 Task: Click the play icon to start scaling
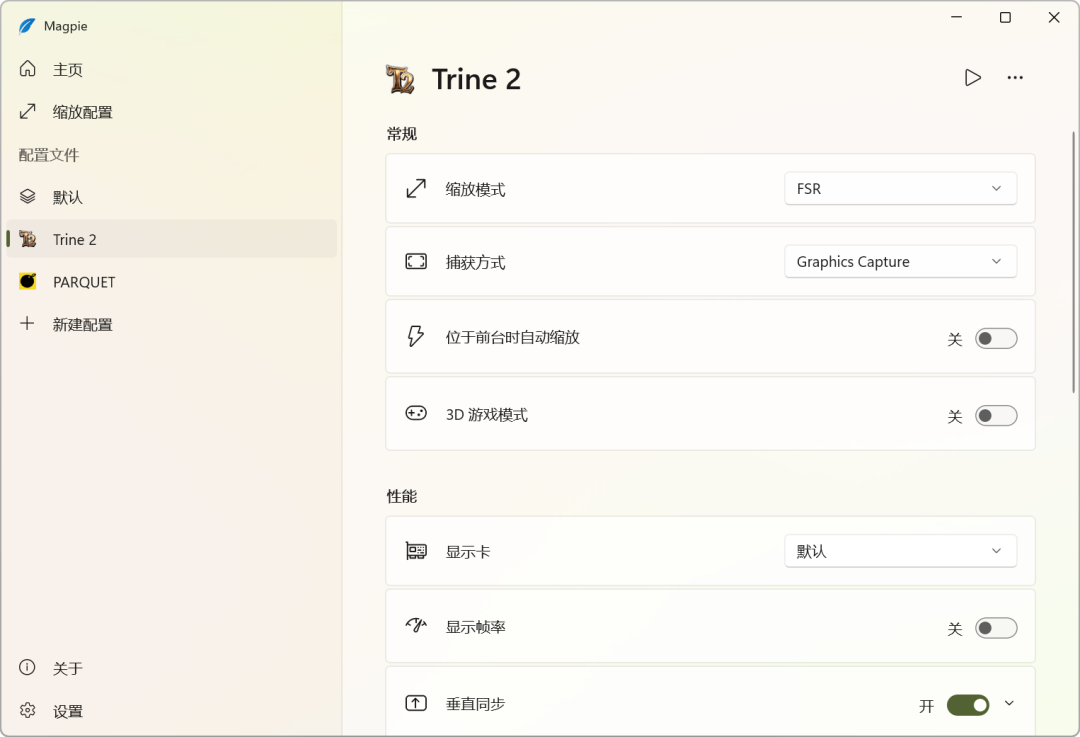(x=972, y=78)
